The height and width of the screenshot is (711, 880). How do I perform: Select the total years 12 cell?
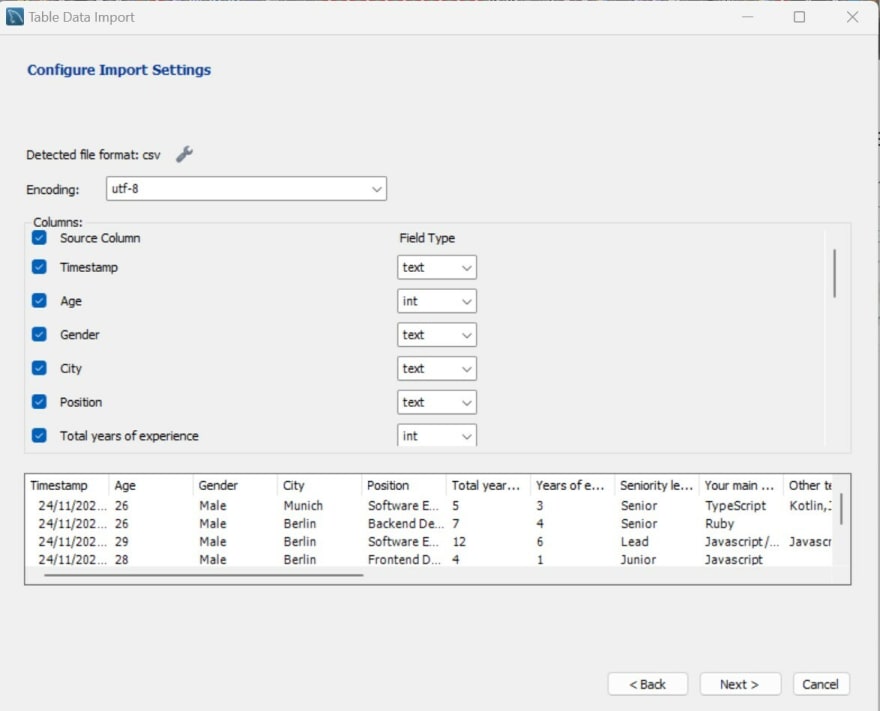point(459,542)
